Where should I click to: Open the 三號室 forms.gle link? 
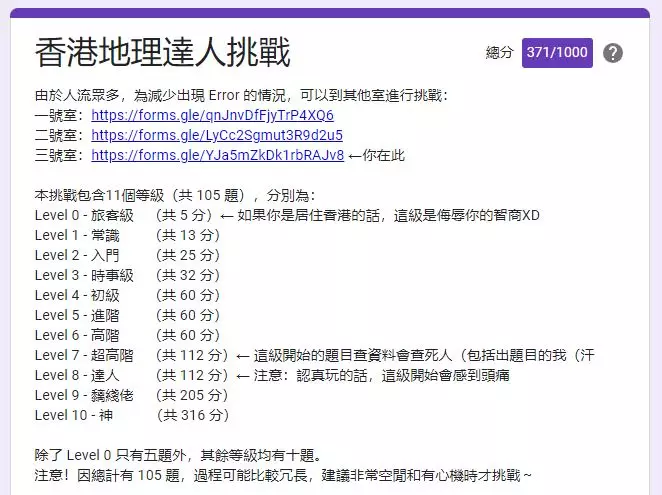tap(217, 155)
